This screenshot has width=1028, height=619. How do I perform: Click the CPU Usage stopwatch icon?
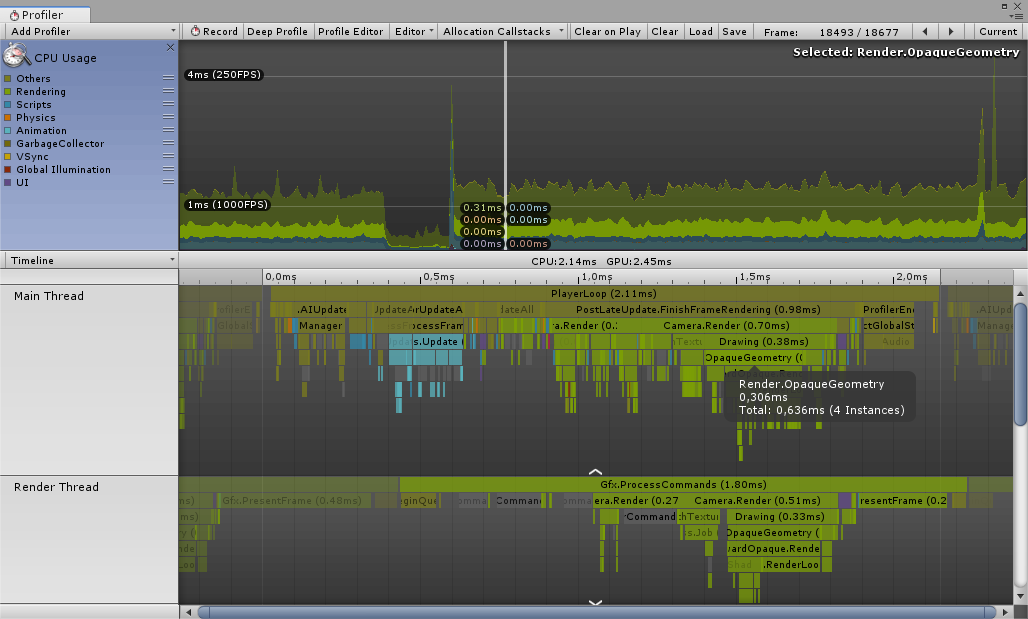[14, 57]
